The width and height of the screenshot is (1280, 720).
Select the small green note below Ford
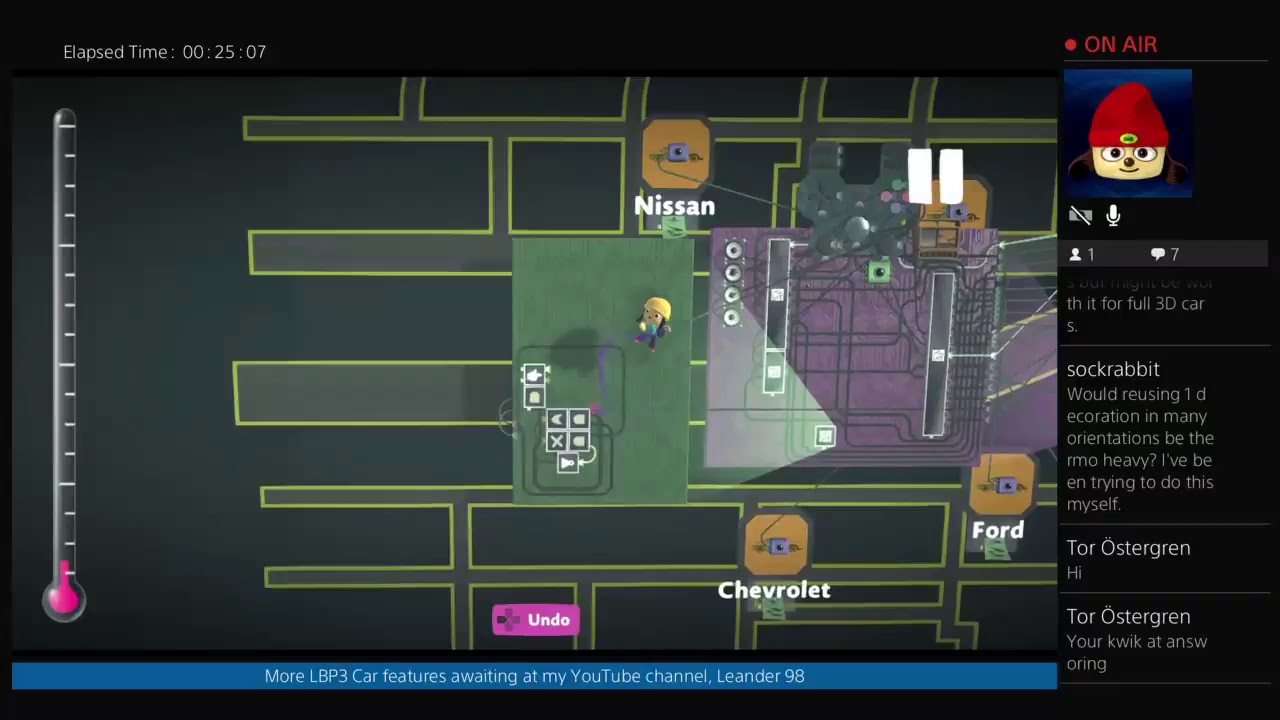point(997,549)
